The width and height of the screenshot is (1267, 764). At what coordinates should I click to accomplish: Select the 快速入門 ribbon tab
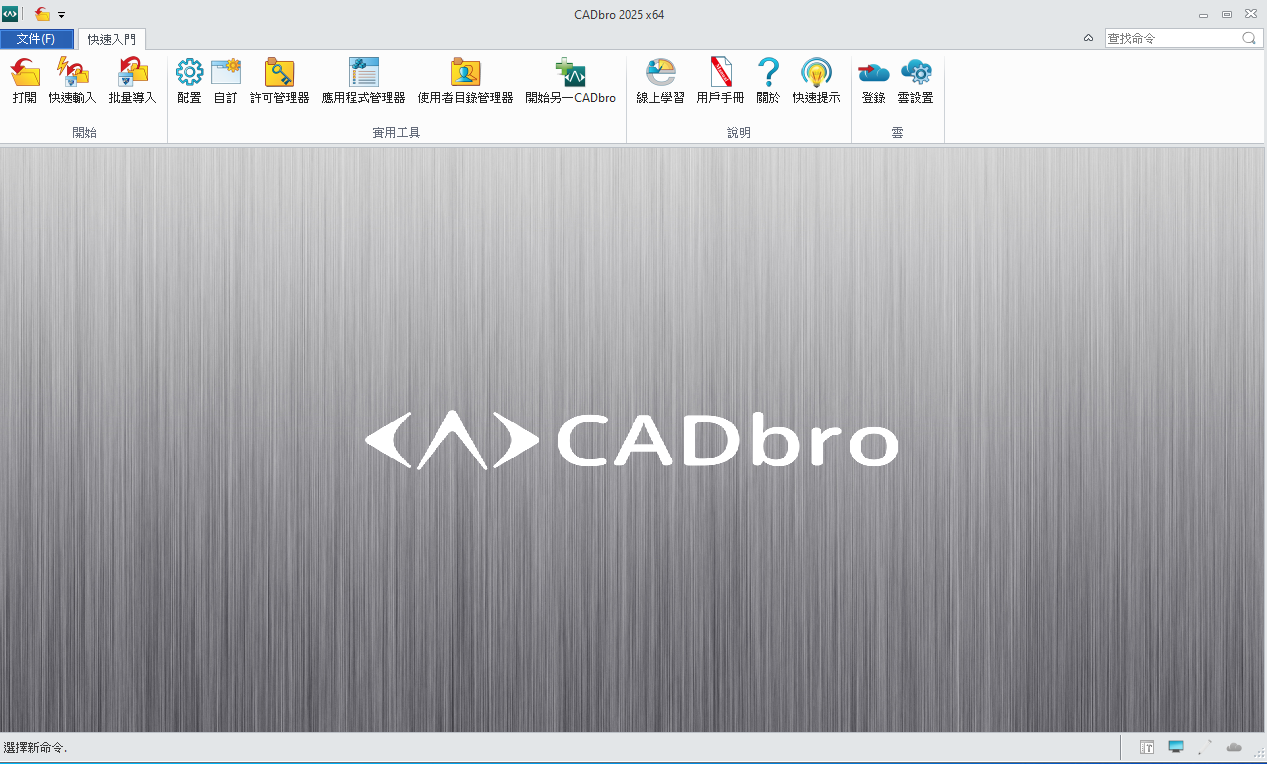pos(112,40)
